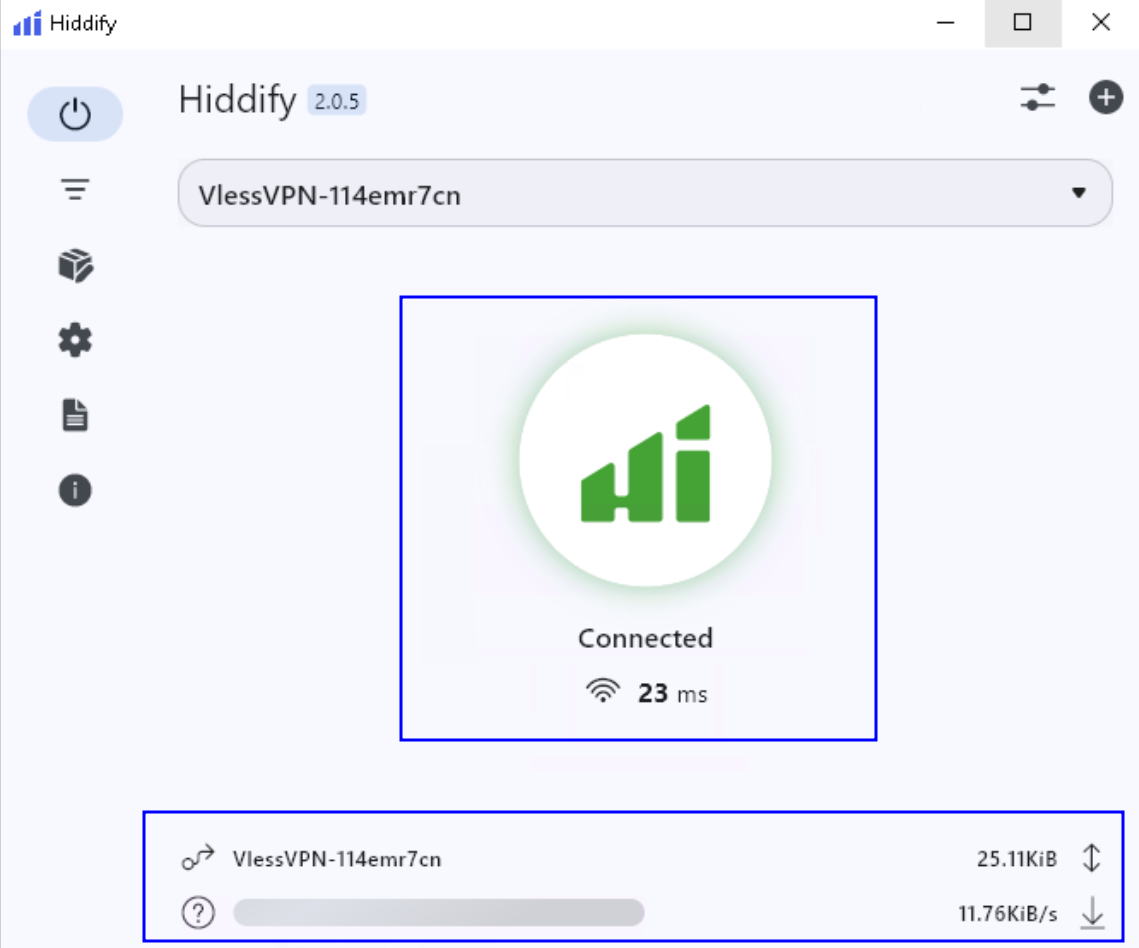
Task: Add a new profile with the plus button
Action: coord(1106,97)
